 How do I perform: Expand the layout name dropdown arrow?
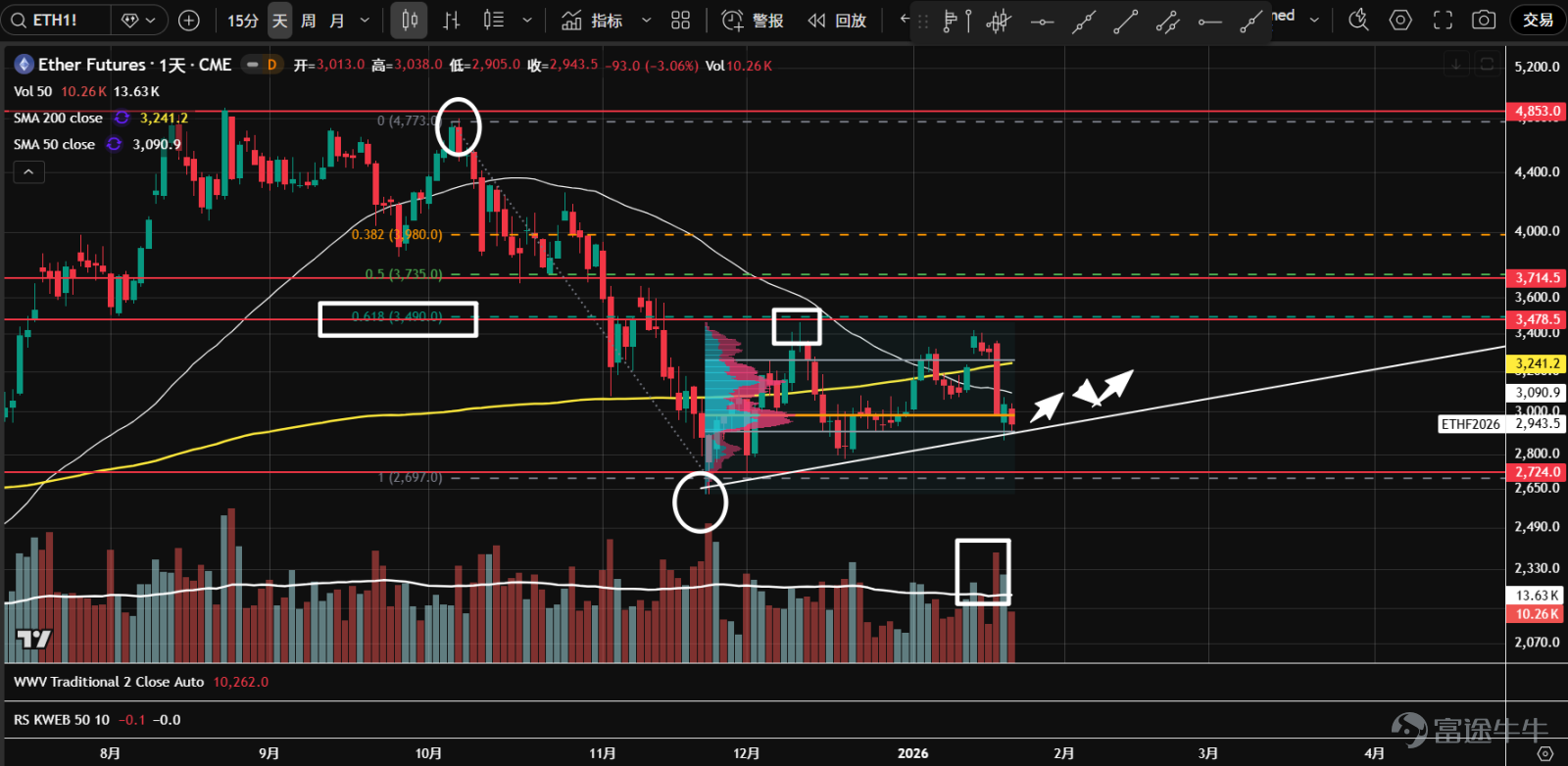click(x=1314, y=20)
